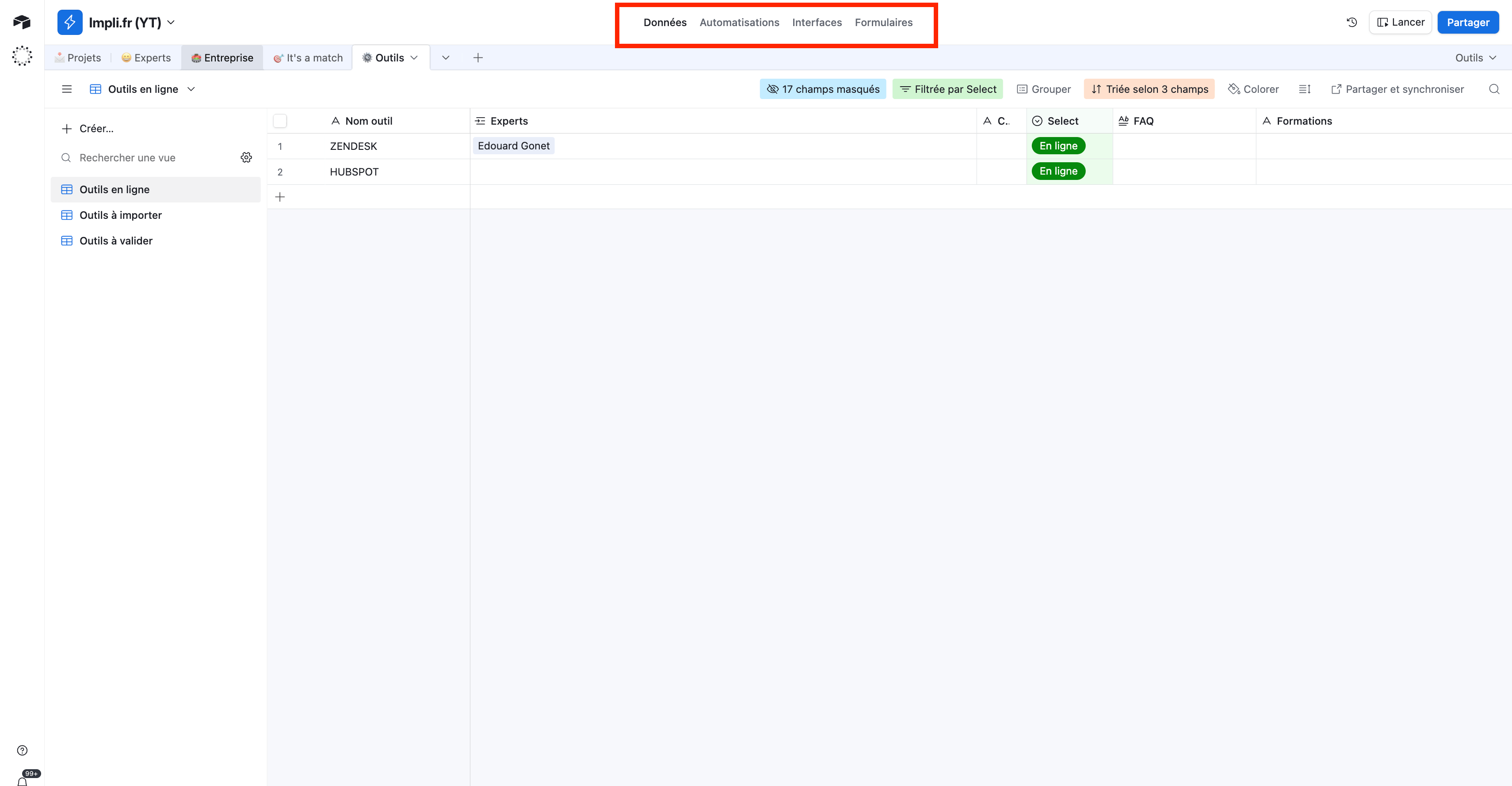This screenshot has height=786, width=1512.
Task: Toggle the views sidebar hamburger icon
Action: tap(66, 89)
